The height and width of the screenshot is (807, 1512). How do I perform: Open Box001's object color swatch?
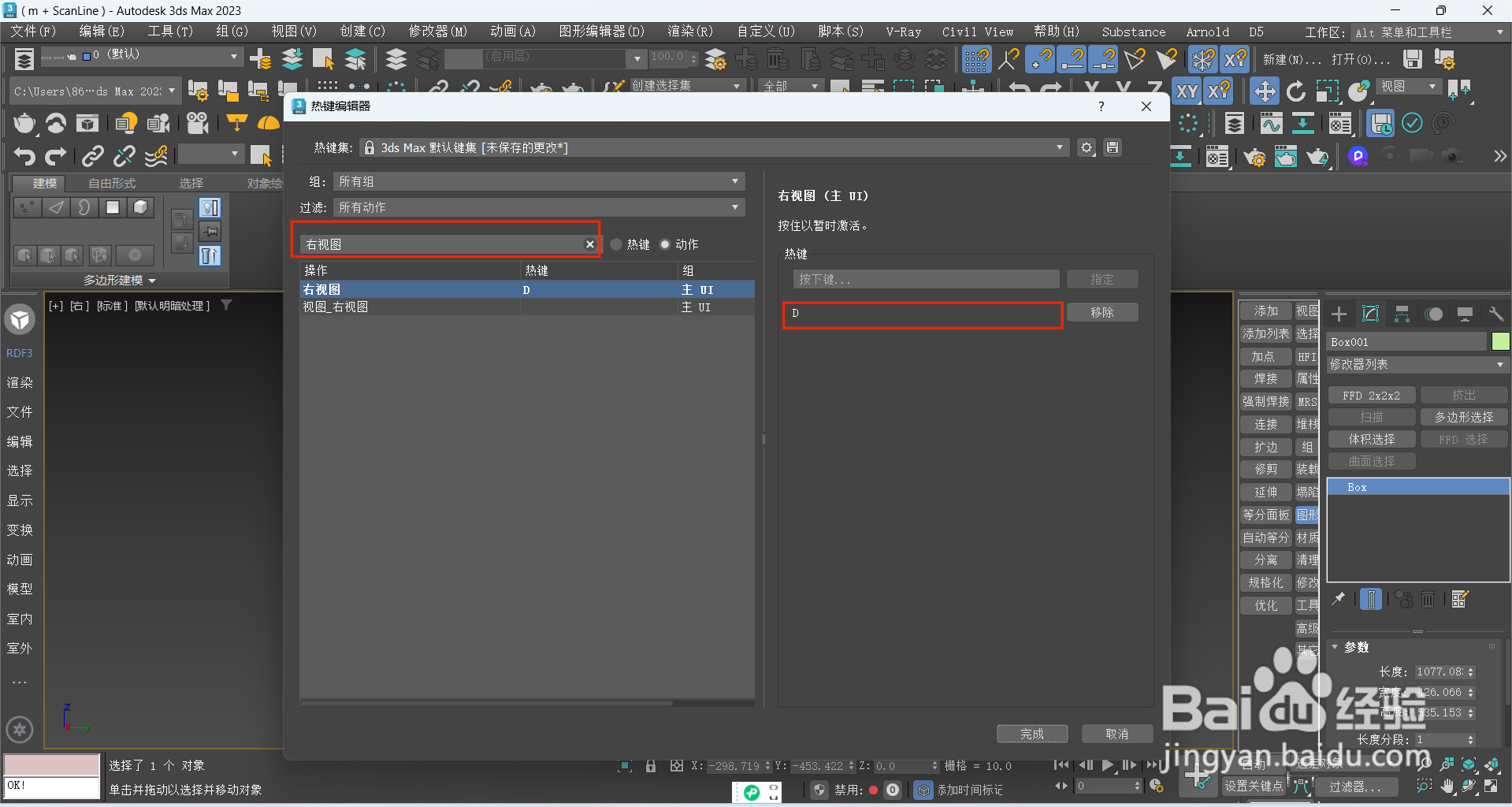point(1501,341)
